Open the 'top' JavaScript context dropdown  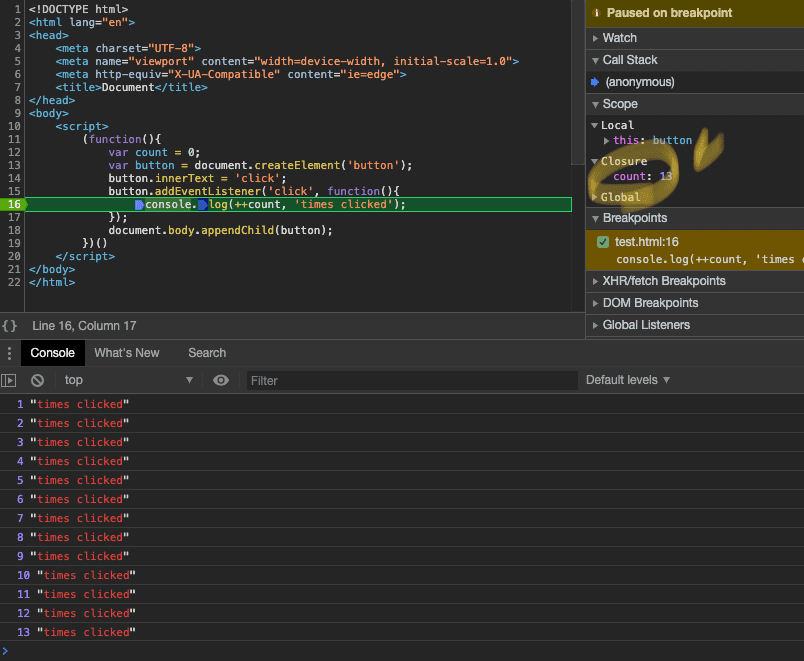[128, 380]
